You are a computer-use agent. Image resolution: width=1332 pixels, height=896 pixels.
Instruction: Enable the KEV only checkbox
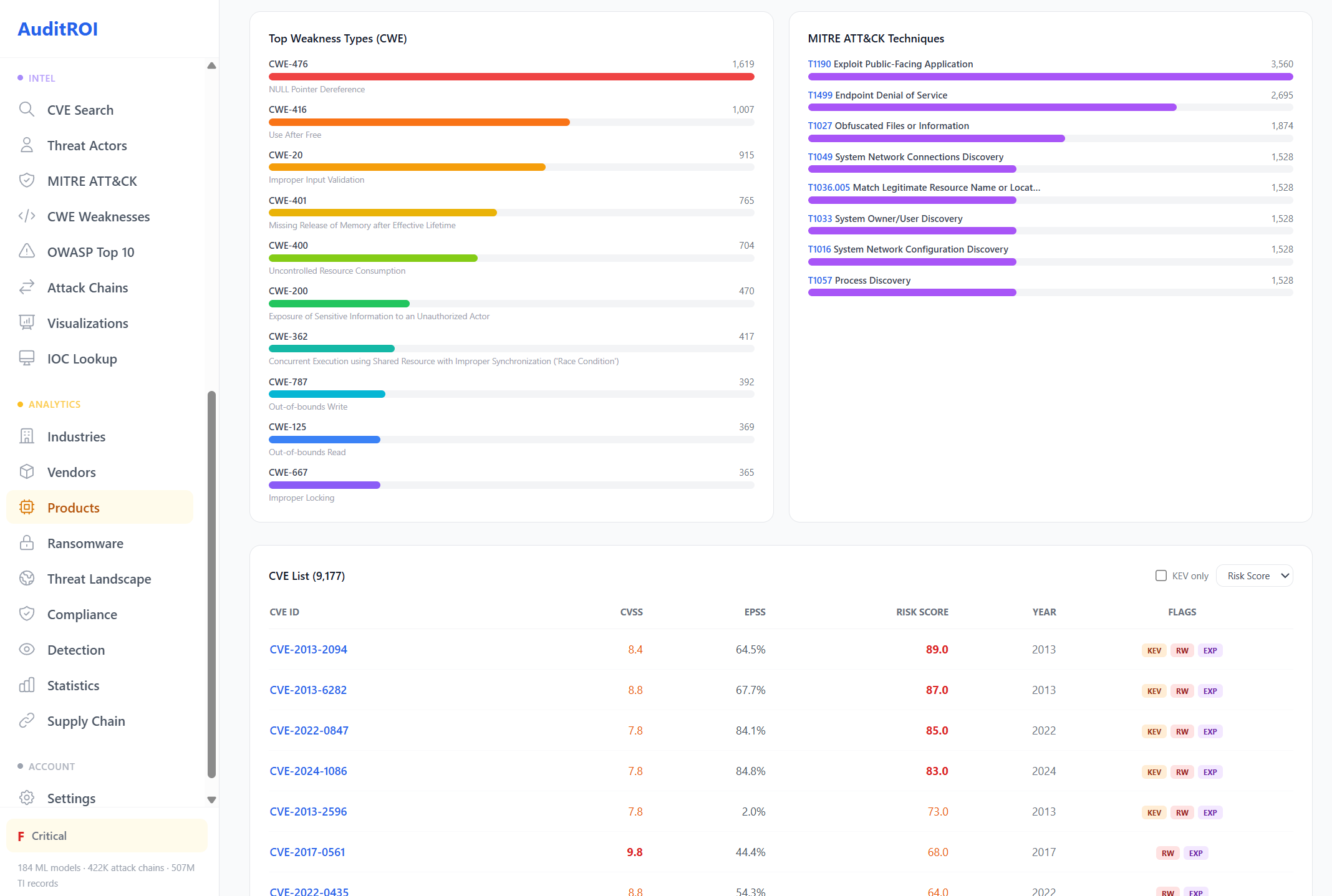tap(1161, 576)
